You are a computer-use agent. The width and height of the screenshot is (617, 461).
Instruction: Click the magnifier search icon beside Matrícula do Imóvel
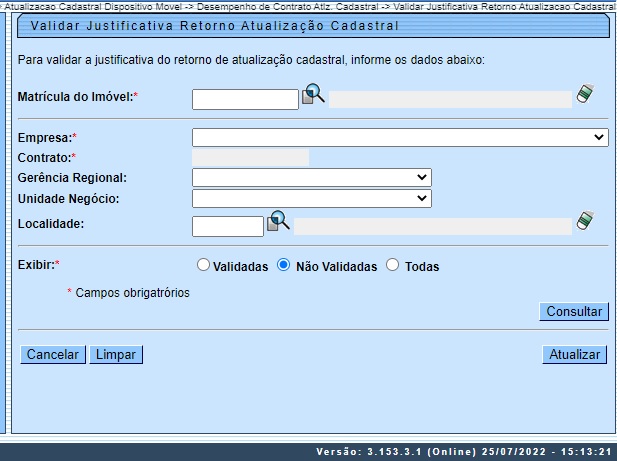314,95
